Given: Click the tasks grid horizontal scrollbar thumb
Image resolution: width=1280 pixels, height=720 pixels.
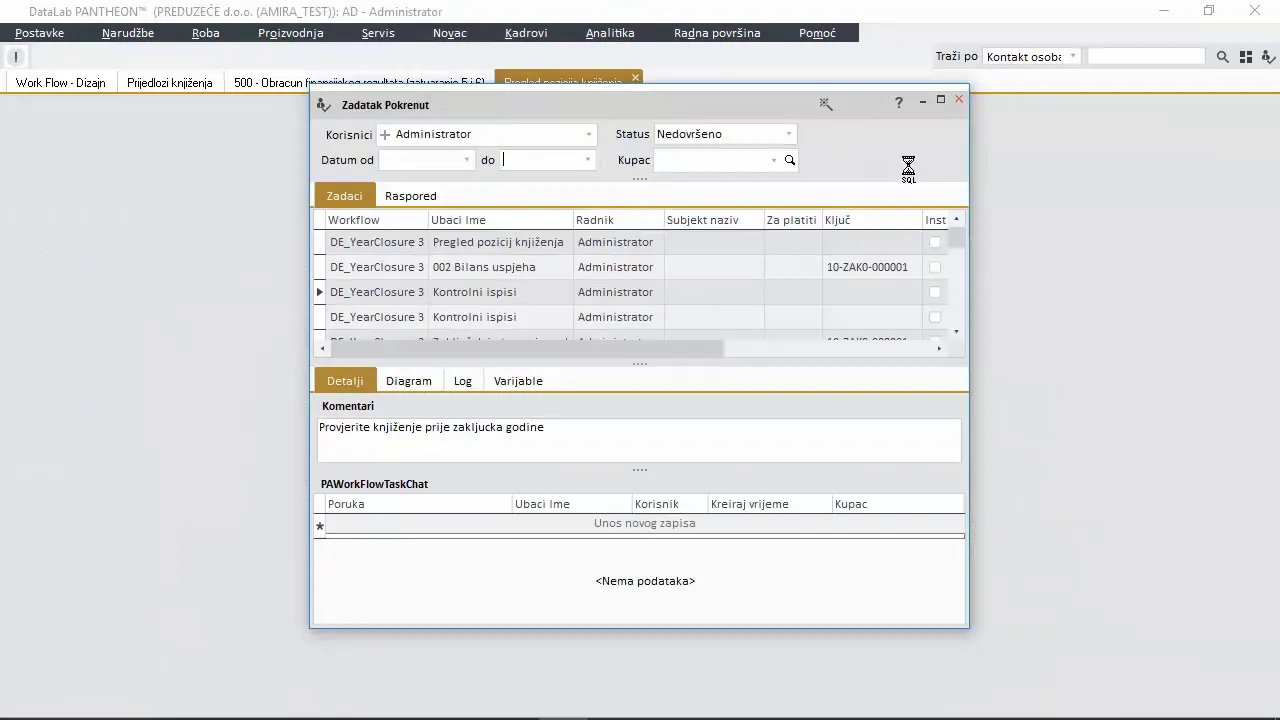Looking at the screenshot, I should click(526, 348).
